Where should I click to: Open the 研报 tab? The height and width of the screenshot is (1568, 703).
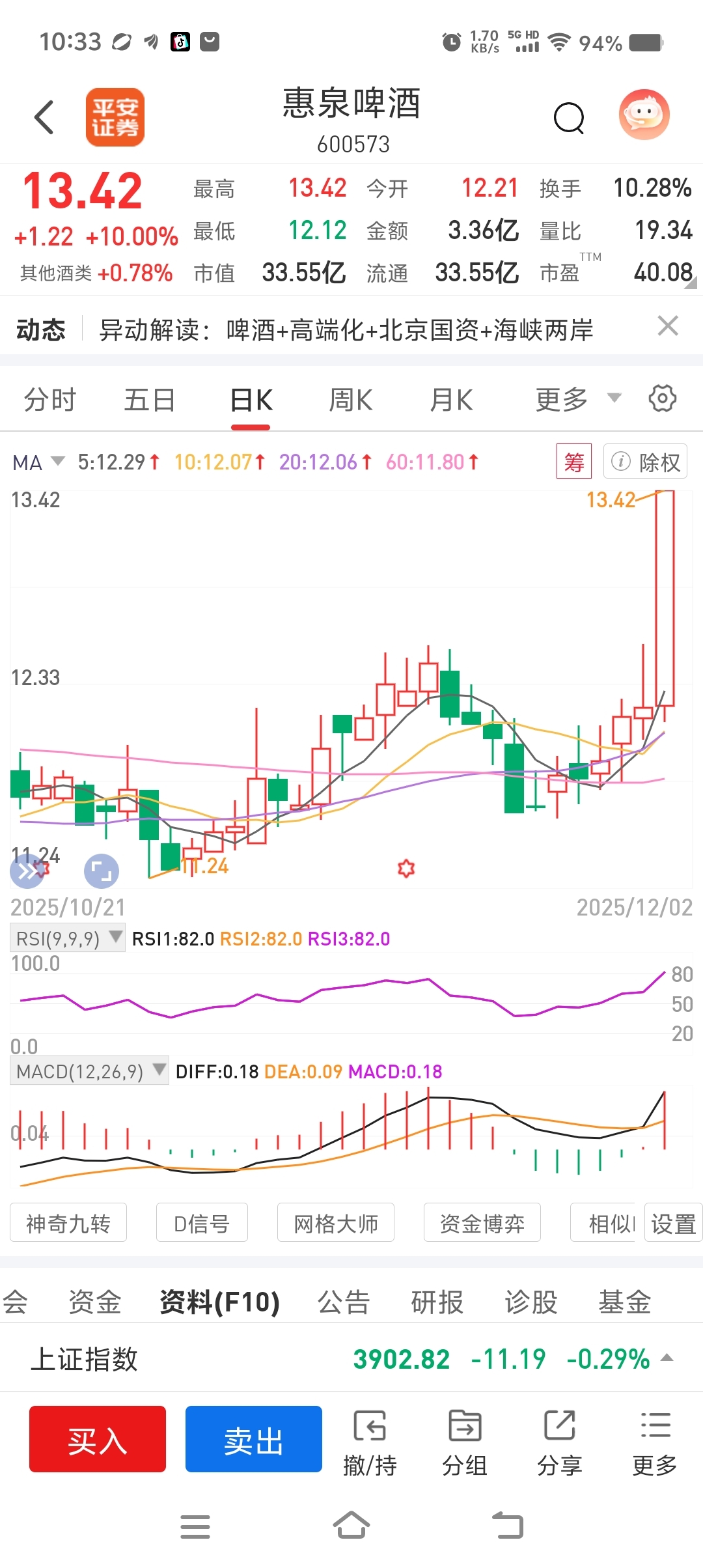(x=437, y=1302)
